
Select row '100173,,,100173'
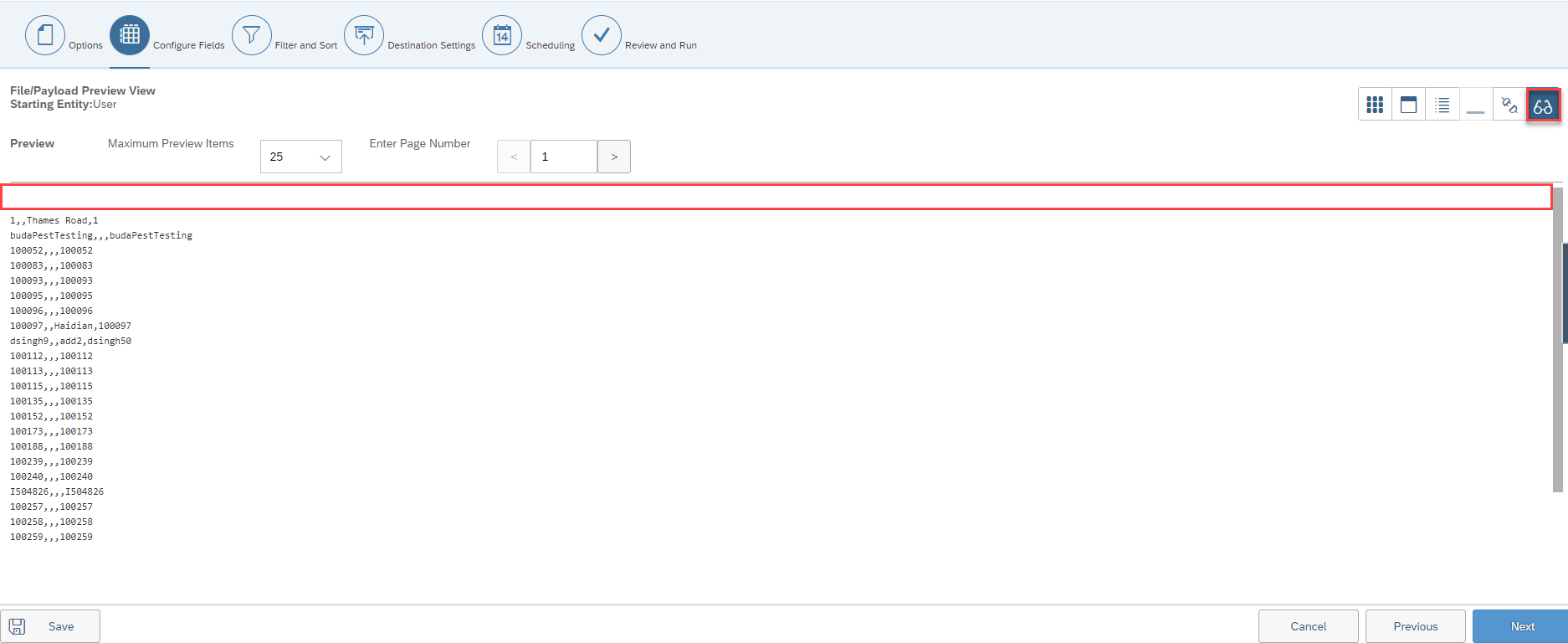click(x=52, y=431)
